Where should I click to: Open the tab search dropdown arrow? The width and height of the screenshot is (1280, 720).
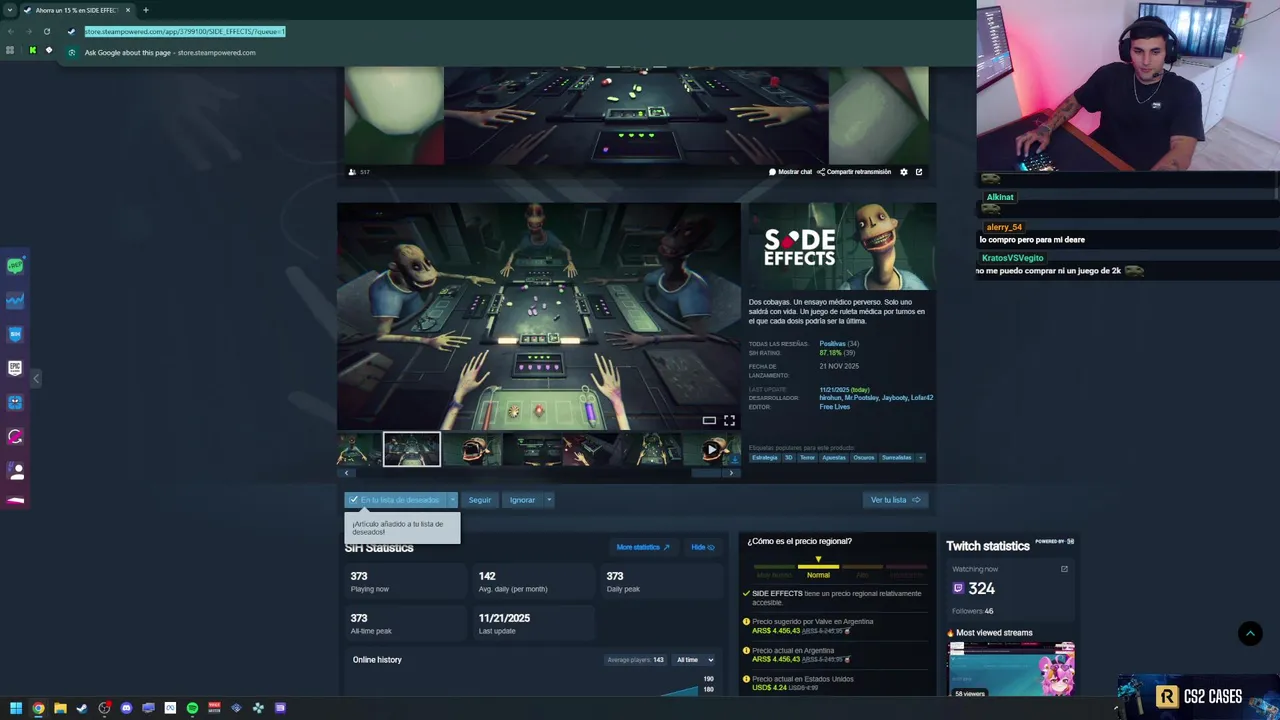[x=10, y=10]
